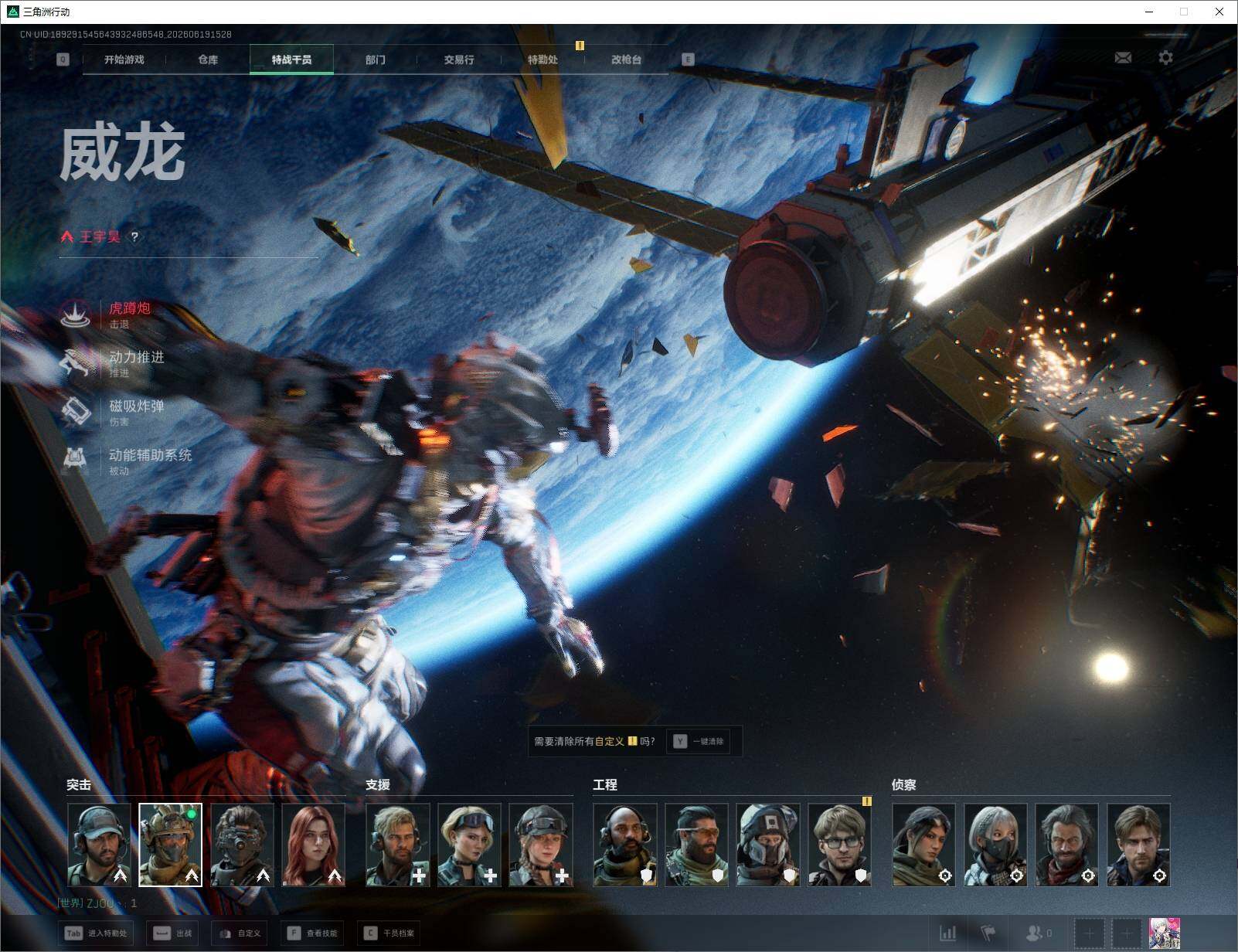This screenshot has height=952, width=1238.
Task: Click the 王宇昊 operator name text
Action: [100, 236]
